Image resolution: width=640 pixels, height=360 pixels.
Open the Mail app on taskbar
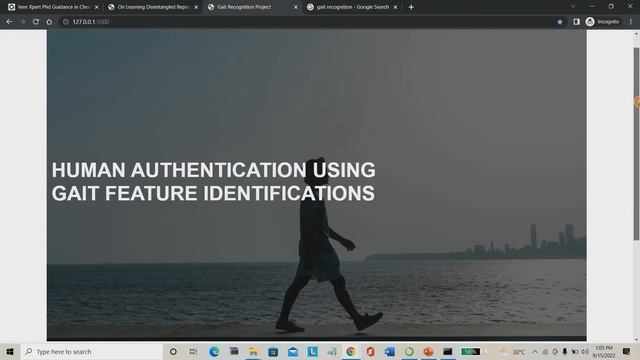[x=293, y=351]
